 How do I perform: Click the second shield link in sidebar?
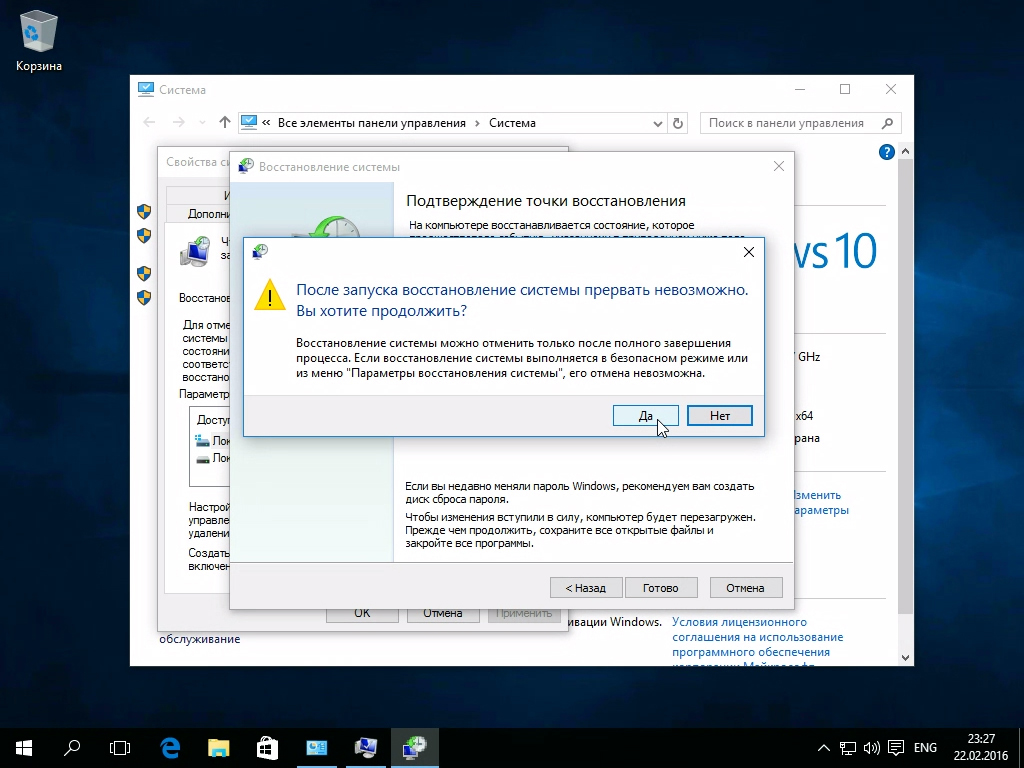click(x=144, y=235)
